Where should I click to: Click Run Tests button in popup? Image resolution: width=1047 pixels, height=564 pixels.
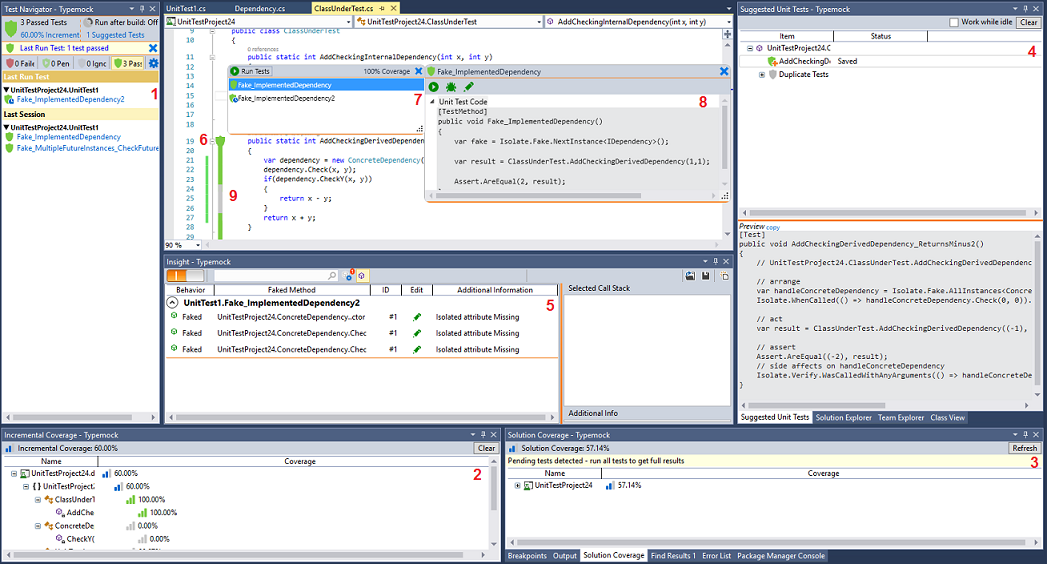tap(251, 72)
